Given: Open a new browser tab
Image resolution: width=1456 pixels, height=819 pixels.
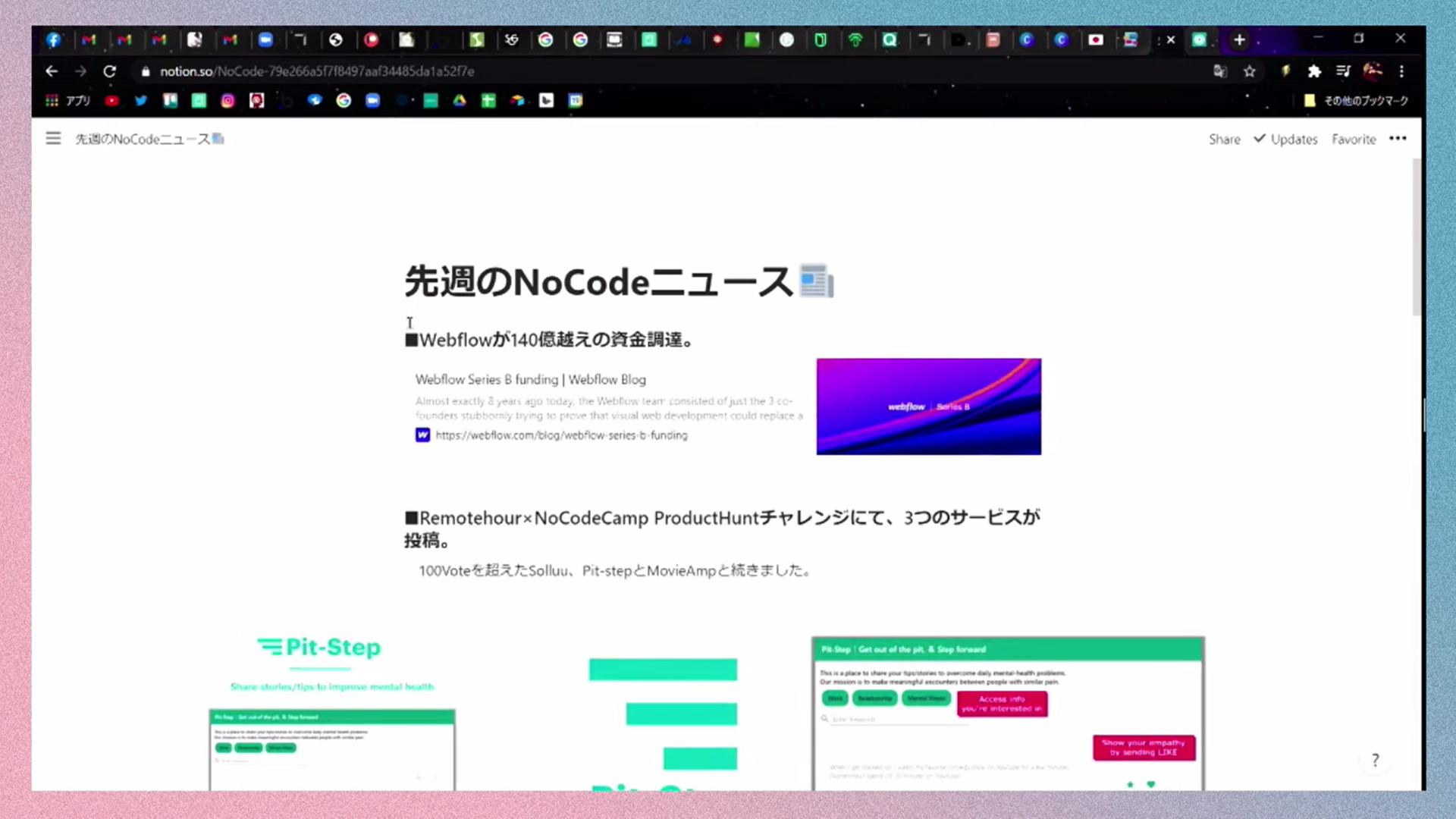Looking at the screenshot, I should pyautogui.click(x=1239, y=40).
